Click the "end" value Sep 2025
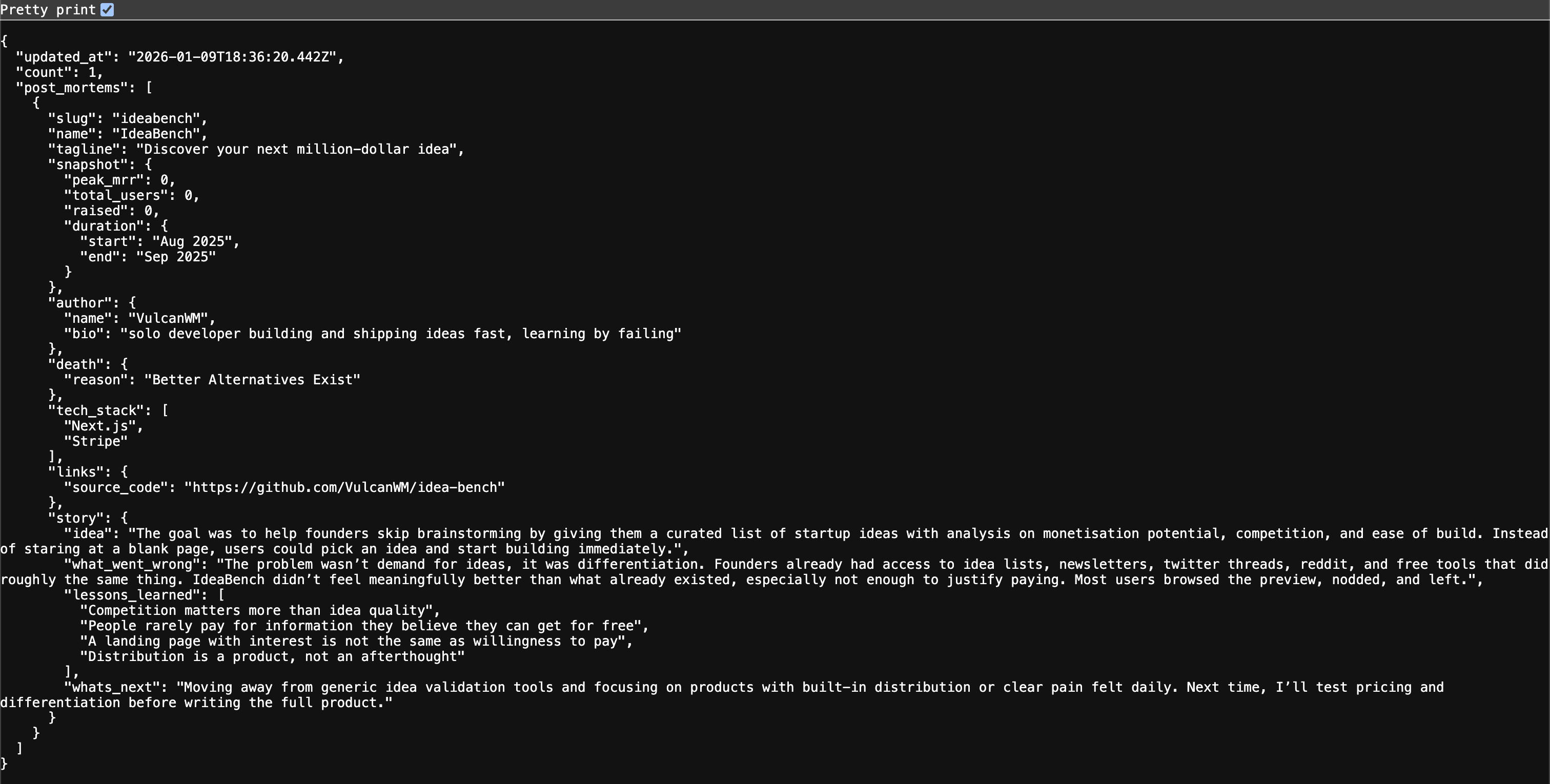Screen dimensions: 1550x784 click(176, 257)
